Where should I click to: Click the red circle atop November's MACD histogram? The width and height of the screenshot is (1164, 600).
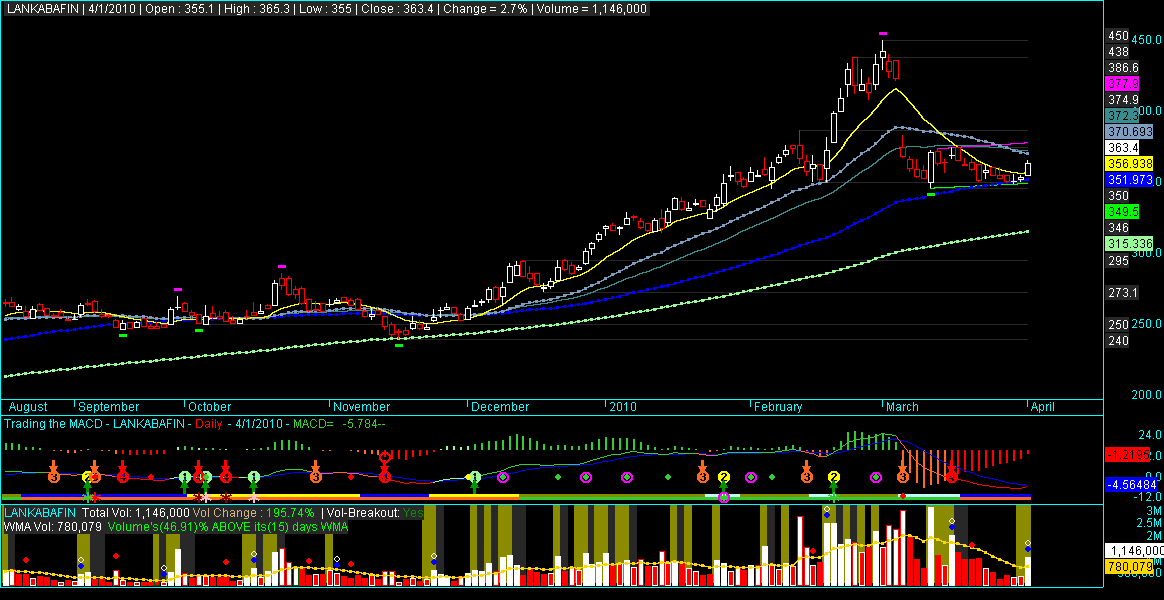click(x=385, y=457)
